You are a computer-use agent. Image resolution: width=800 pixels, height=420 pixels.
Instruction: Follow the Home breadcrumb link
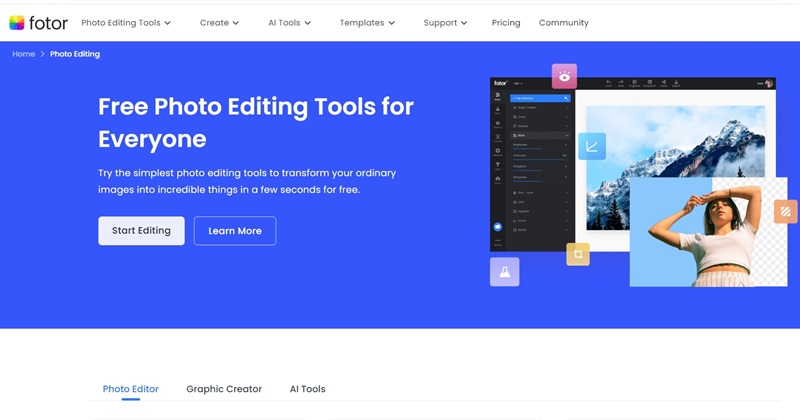[23, 54]
